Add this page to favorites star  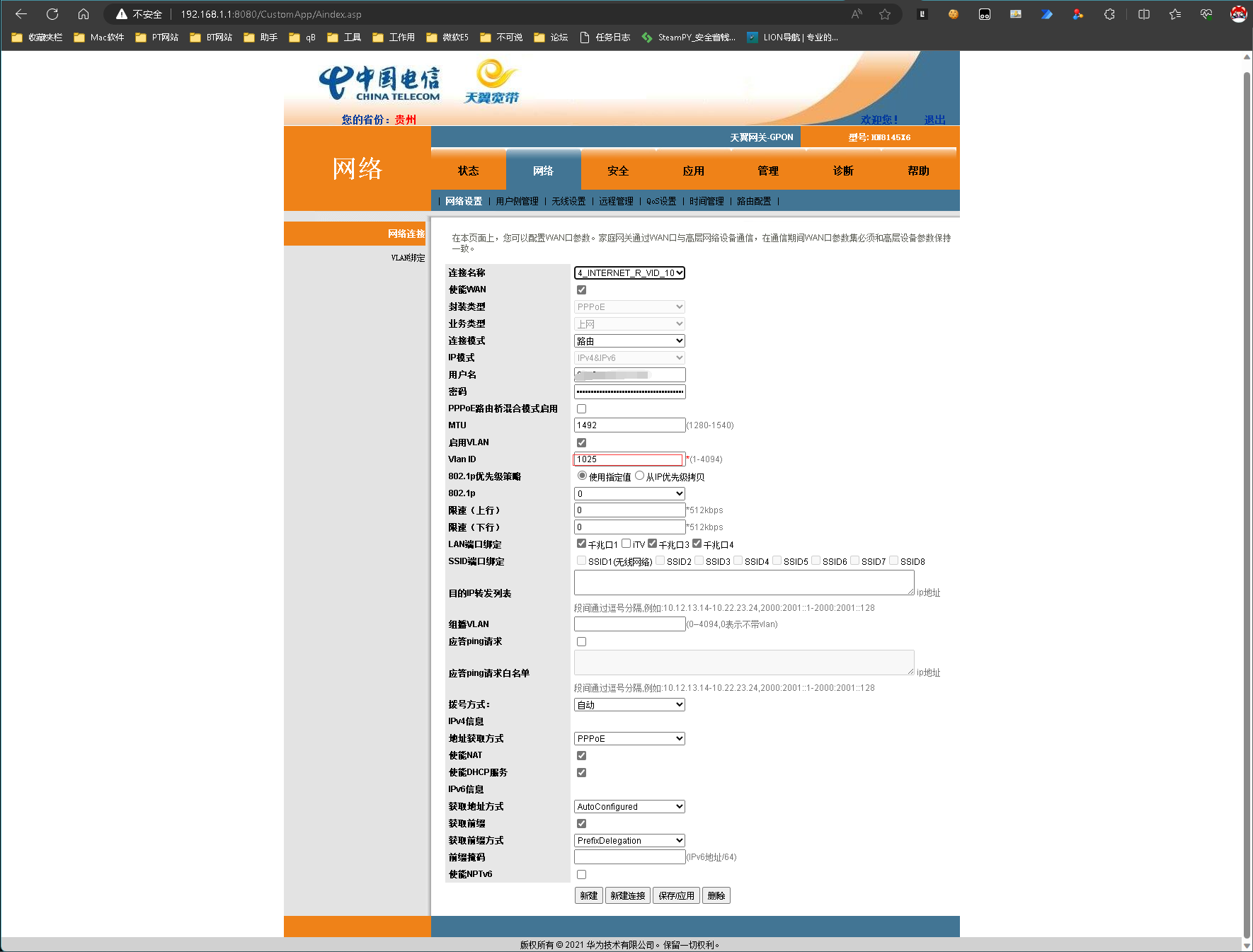pyautogui.click(x=885, y=14)
